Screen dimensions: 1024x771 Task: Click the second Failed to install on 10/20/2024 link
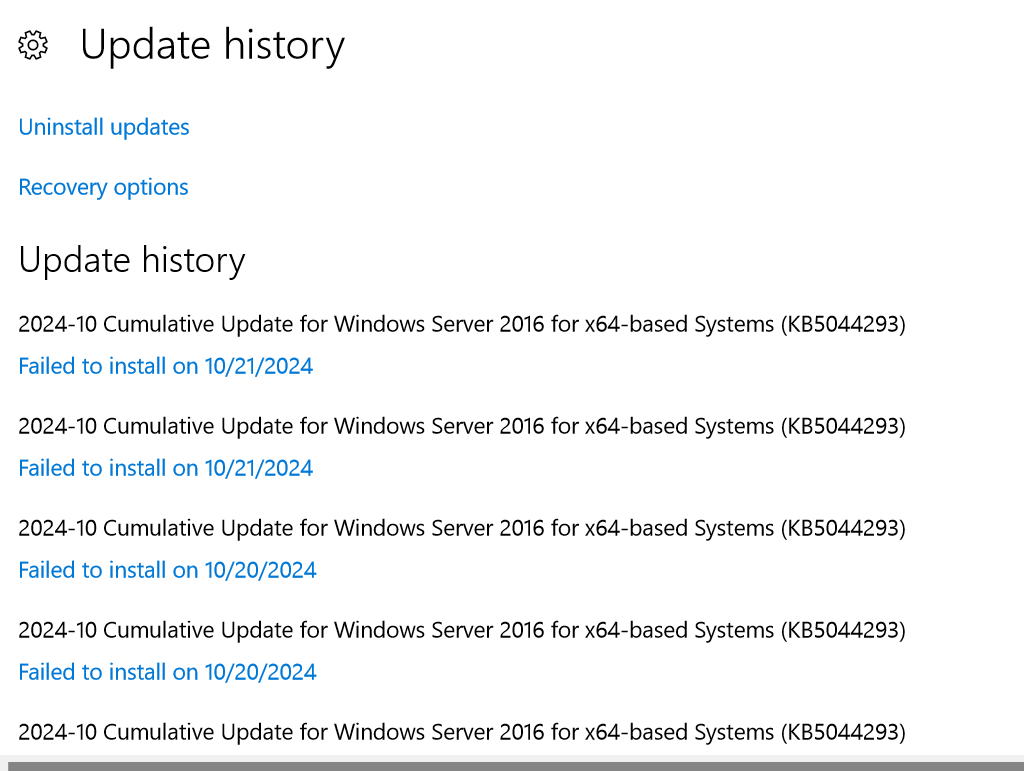(x=166, y=672)
